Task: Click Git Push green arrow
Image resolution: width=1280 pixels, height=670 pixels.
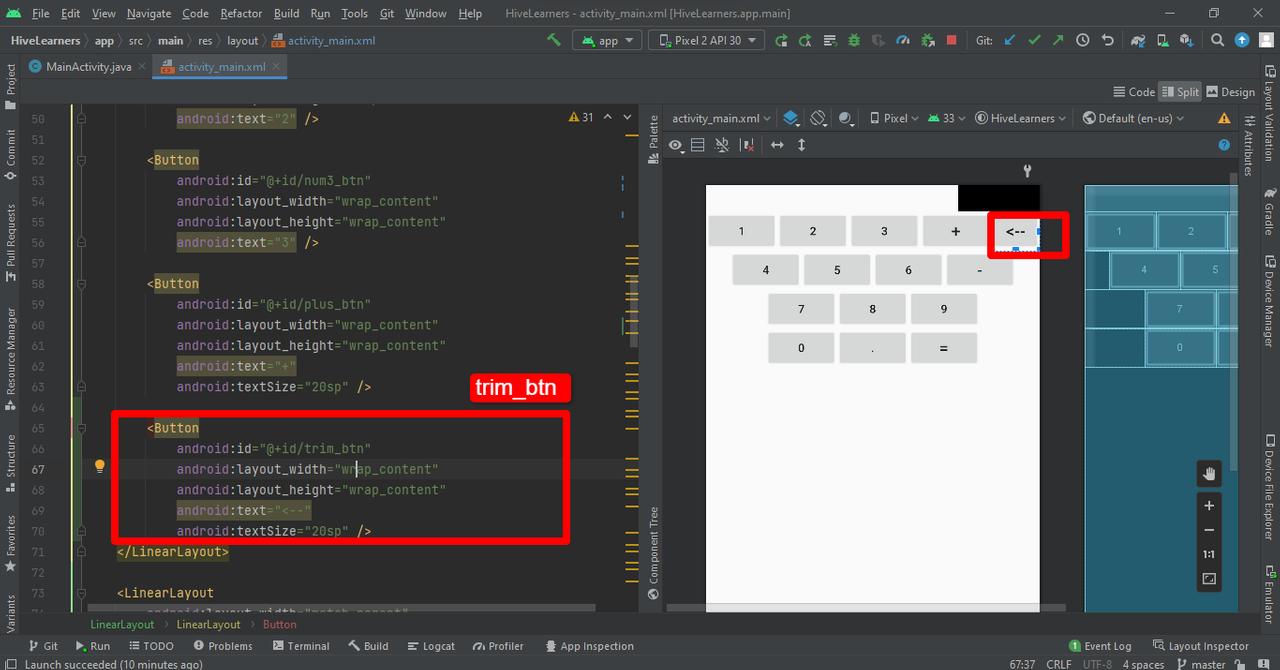Action: pyautogui.click(x=1058, y=40)
